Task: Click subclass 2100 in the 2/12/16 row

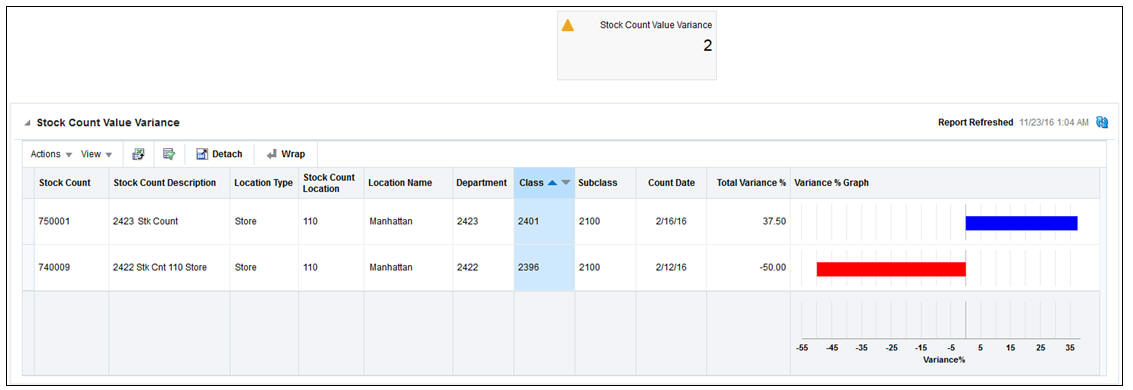Action: (x=590, y=267)
